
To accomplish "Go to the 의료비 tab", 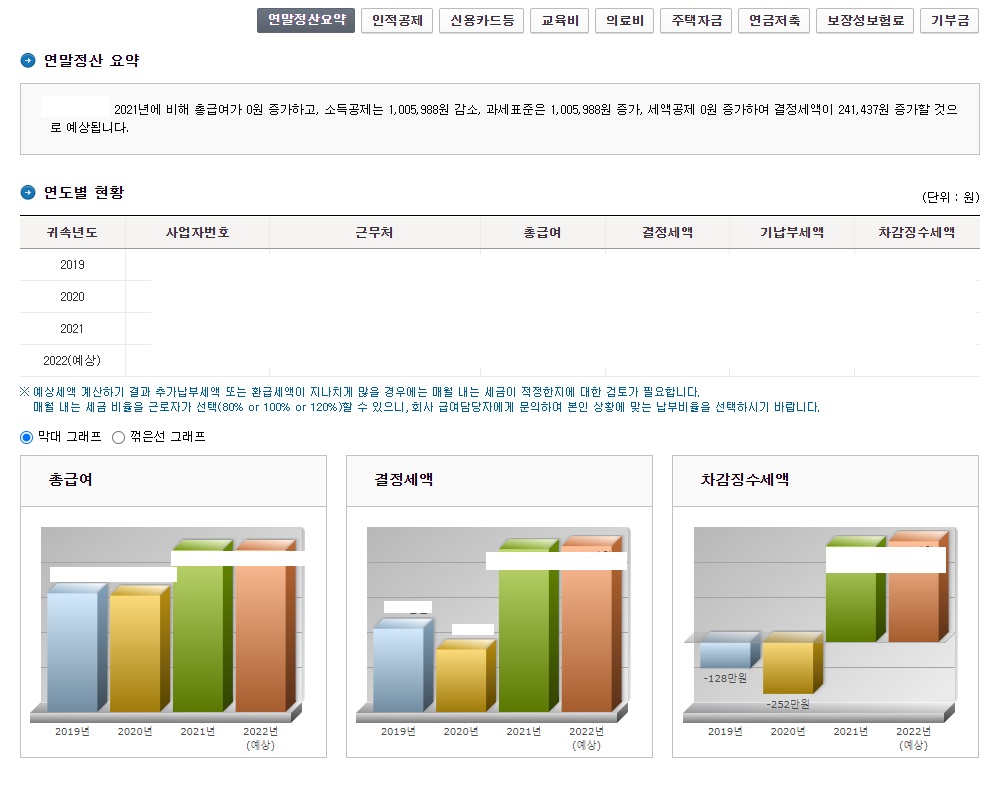I will (624, 20).
